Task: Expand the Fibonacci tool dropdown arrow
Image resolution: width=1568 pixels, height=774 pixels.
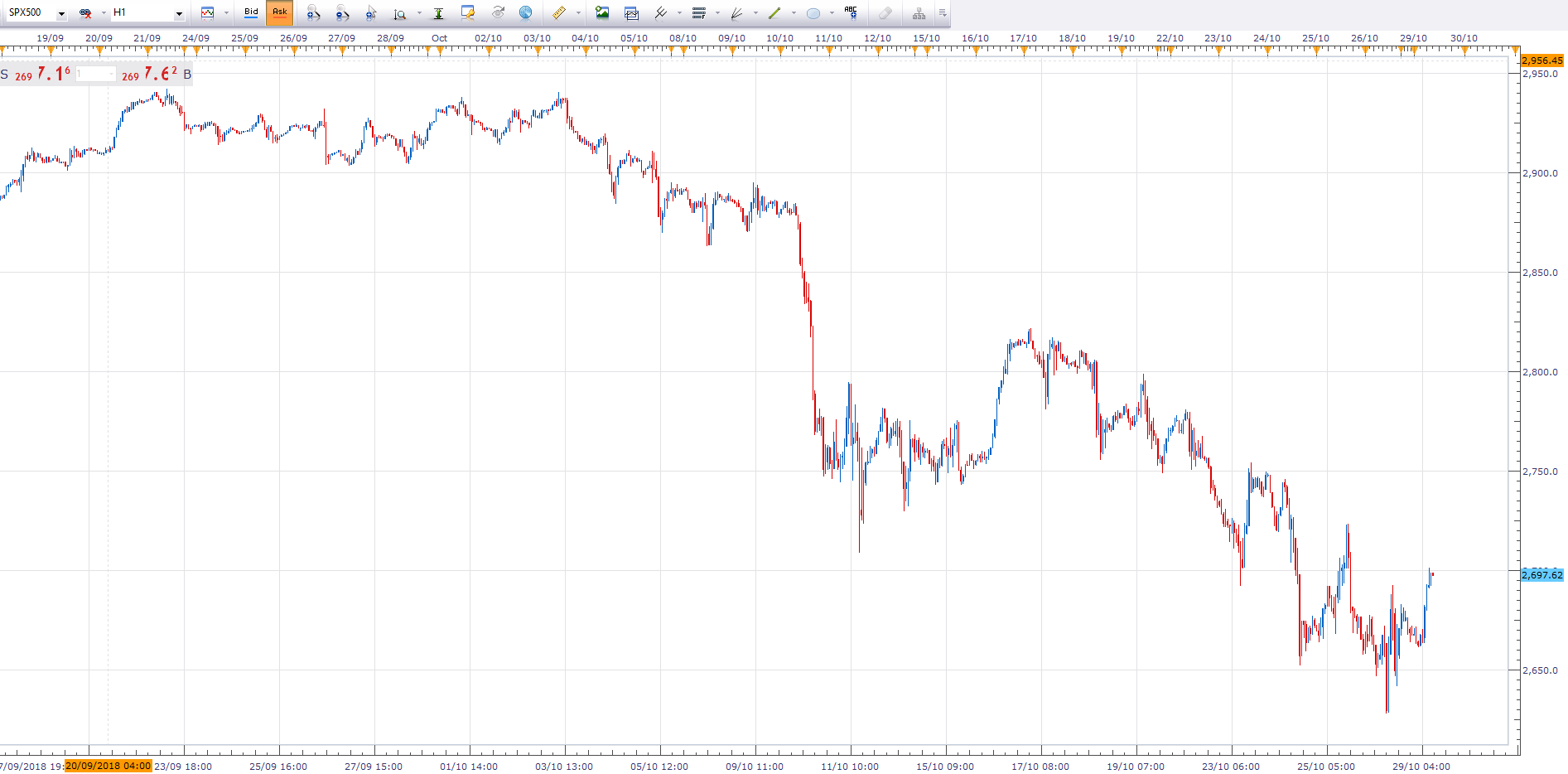Action: [717, 13]
